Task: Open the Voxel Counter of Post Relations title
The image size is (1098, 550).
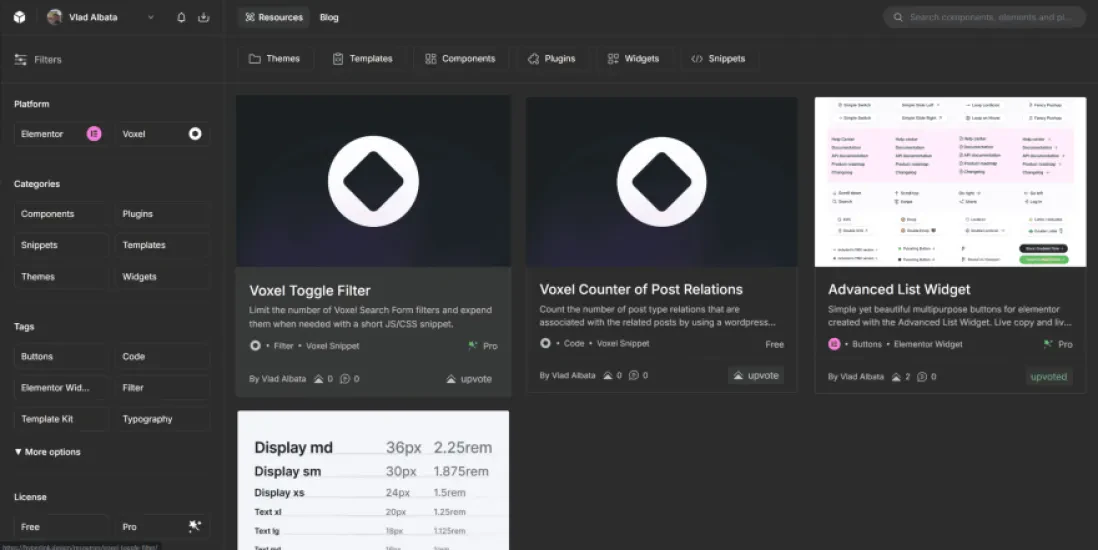Action: point(641,289)
